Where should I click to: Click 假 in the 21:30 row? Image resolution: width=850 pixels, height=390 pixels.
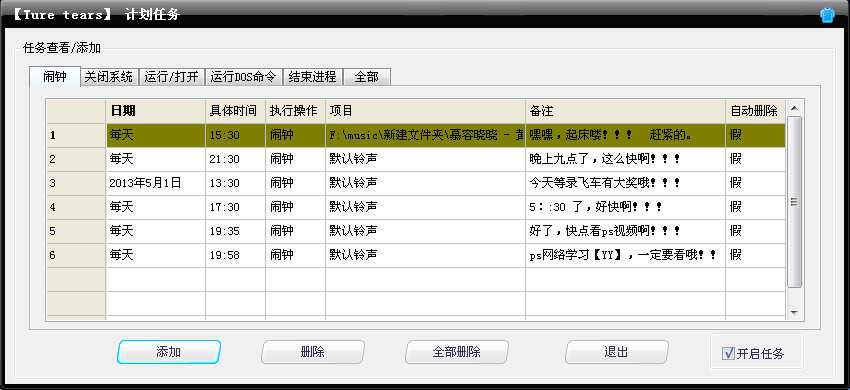click(756, 159)
